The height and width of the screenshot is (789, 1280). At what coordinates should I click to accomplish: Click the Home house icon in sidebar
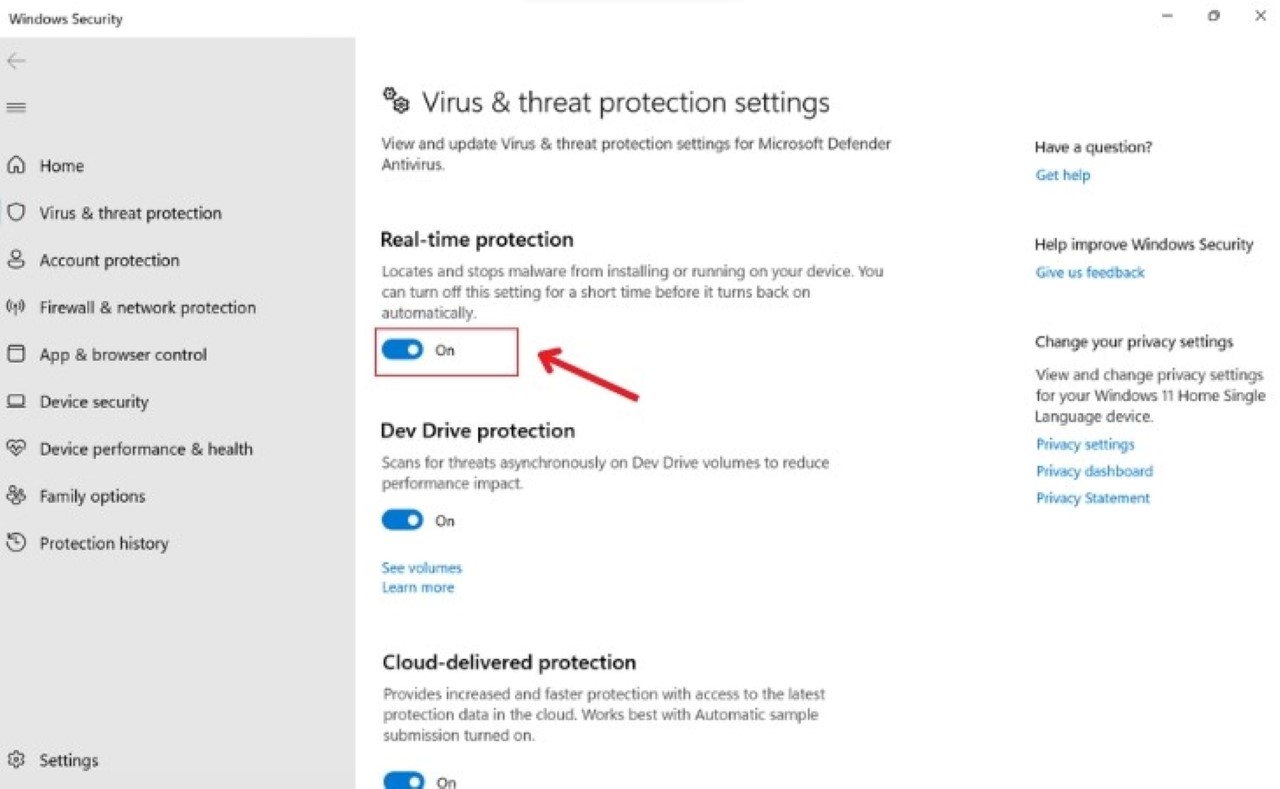click(16, 165)
